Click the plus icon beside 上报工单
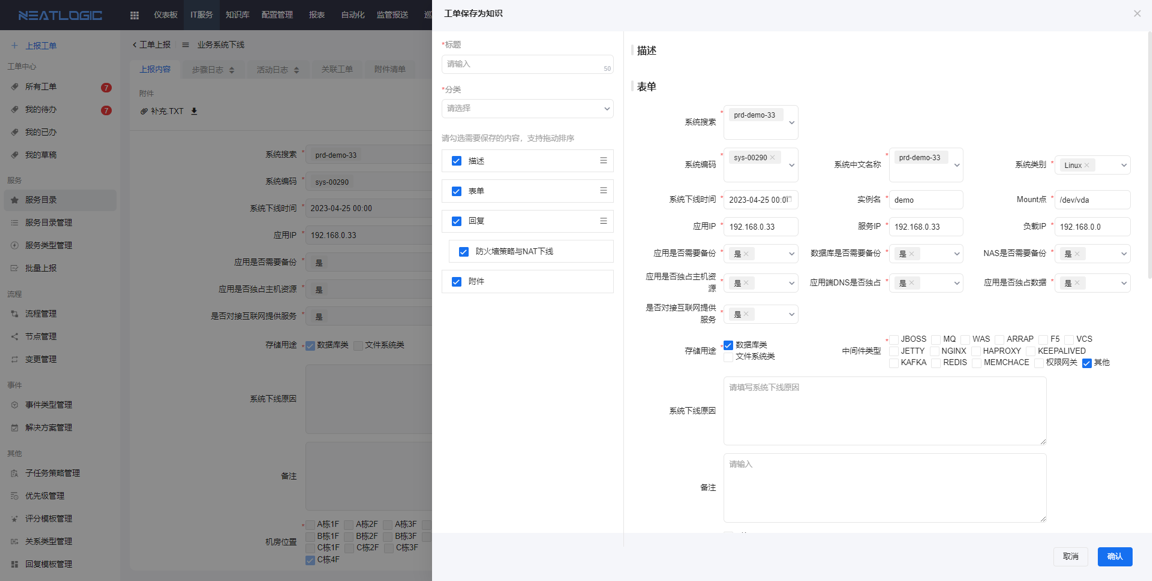Viewport: 1152px width, 581px height. coord(14,46)
